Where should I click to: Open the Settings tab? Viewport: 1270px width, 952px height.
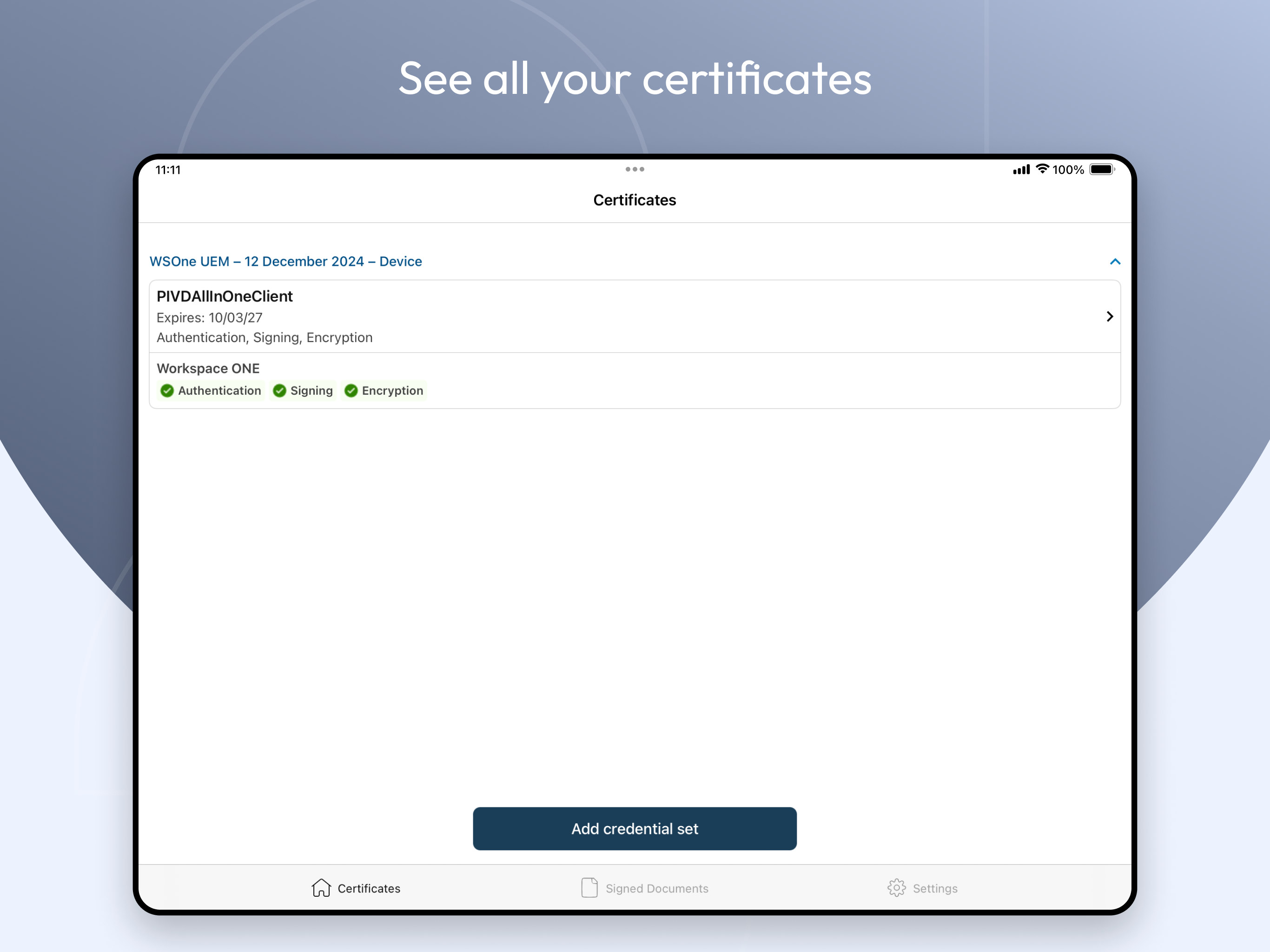(x=922, y=888)
